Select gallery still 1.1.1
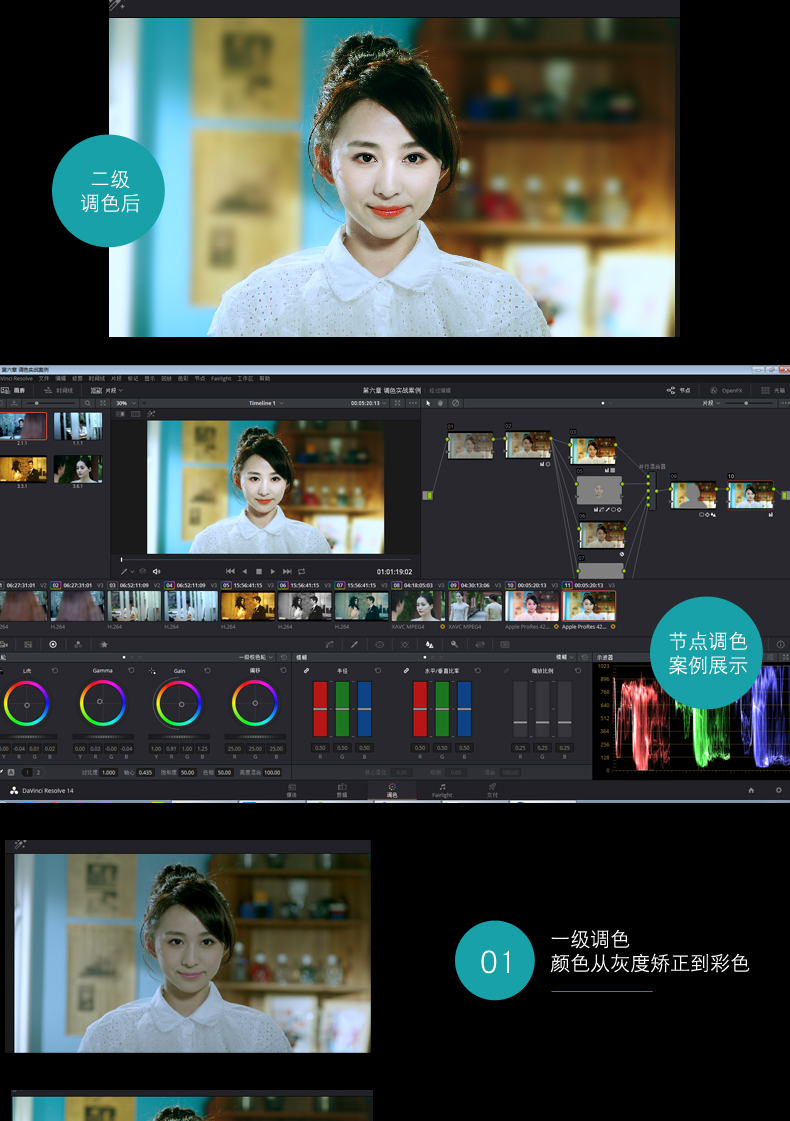790x1121 pixels. [x=78, y=425]
